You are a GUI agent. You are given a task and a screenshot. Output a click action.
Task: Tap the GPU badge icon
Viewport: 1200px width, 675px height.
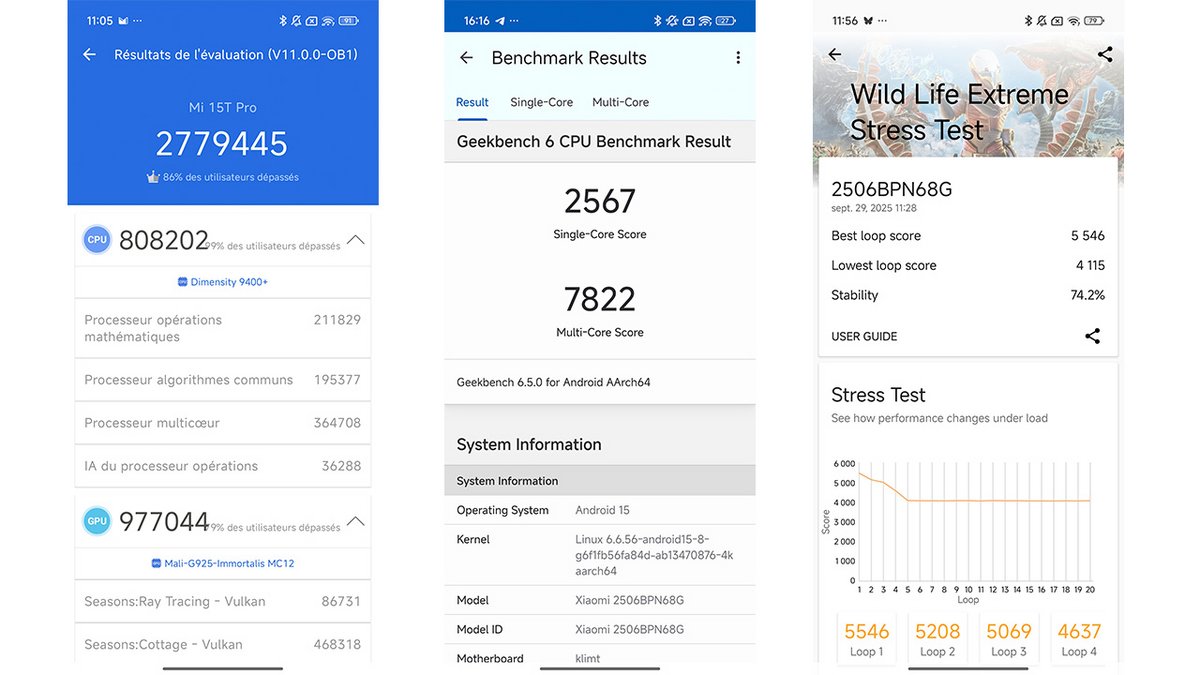[x=97, y=522]
